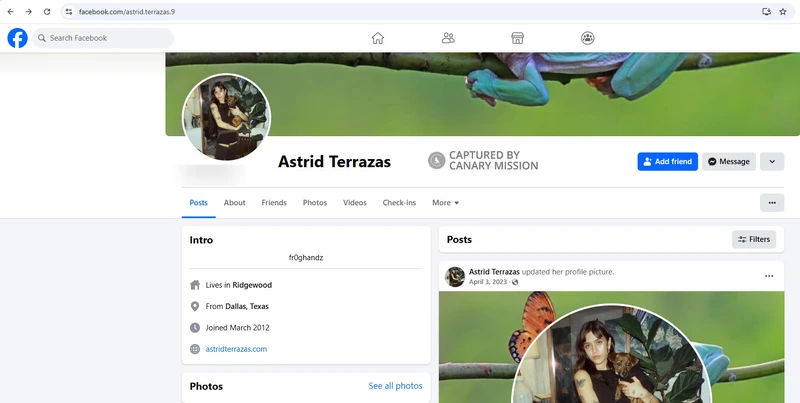800x403 pixels.
Task: Reload the page
Action: click(47, 11)
